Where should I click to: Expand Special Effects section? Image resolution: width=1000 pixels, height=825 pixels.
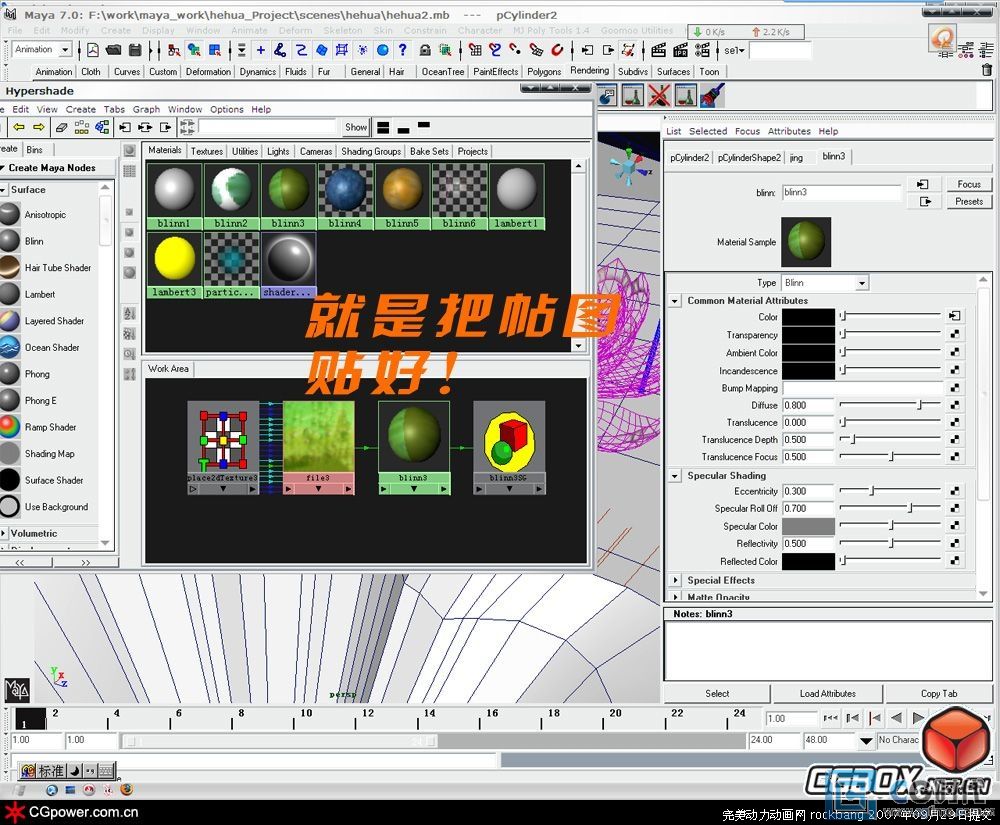[675, 580]
